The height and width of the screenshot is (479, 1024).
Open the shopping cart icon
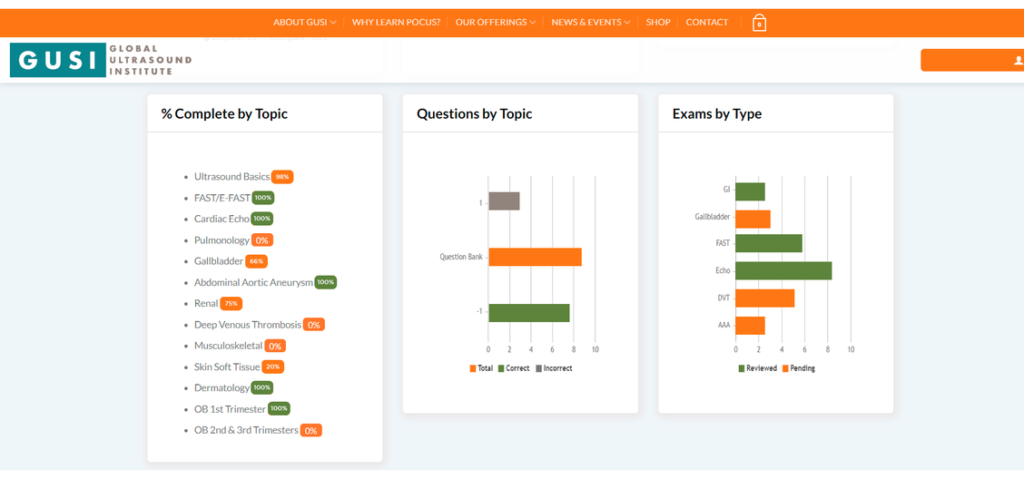tap(758, 23)
